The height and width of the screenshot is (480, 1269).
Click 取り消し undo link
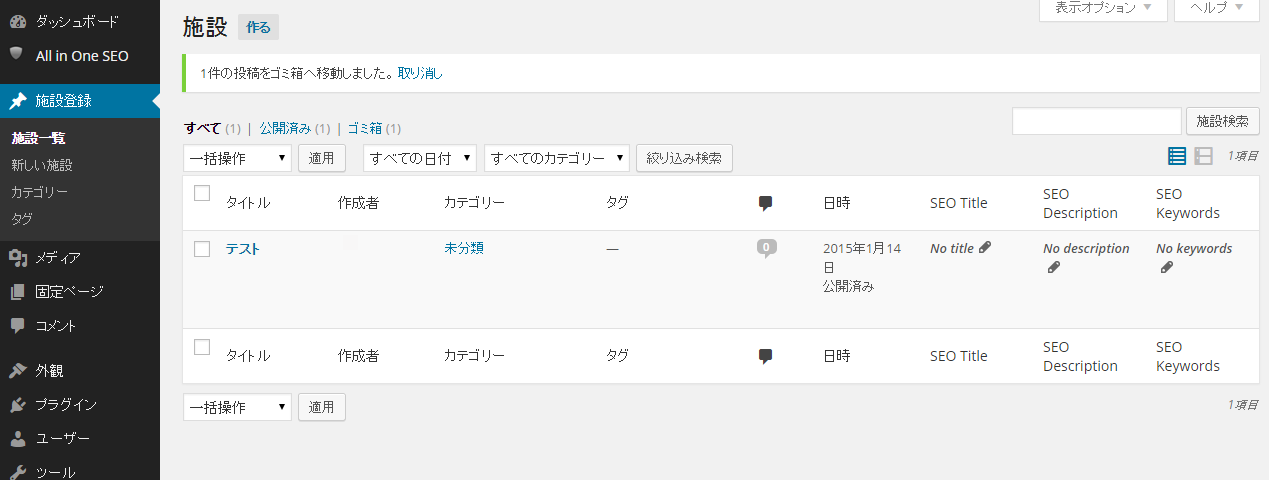pos(420,73)
